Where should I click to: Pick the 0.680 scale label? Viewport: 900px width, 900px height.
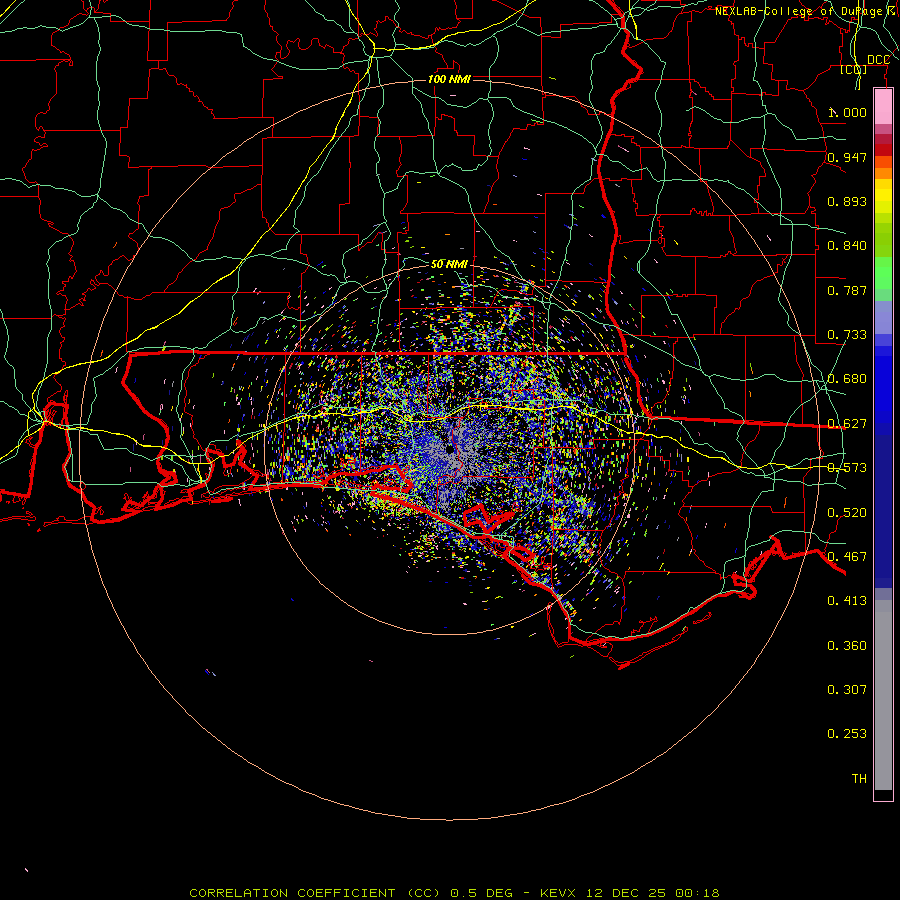click(847, 379)
